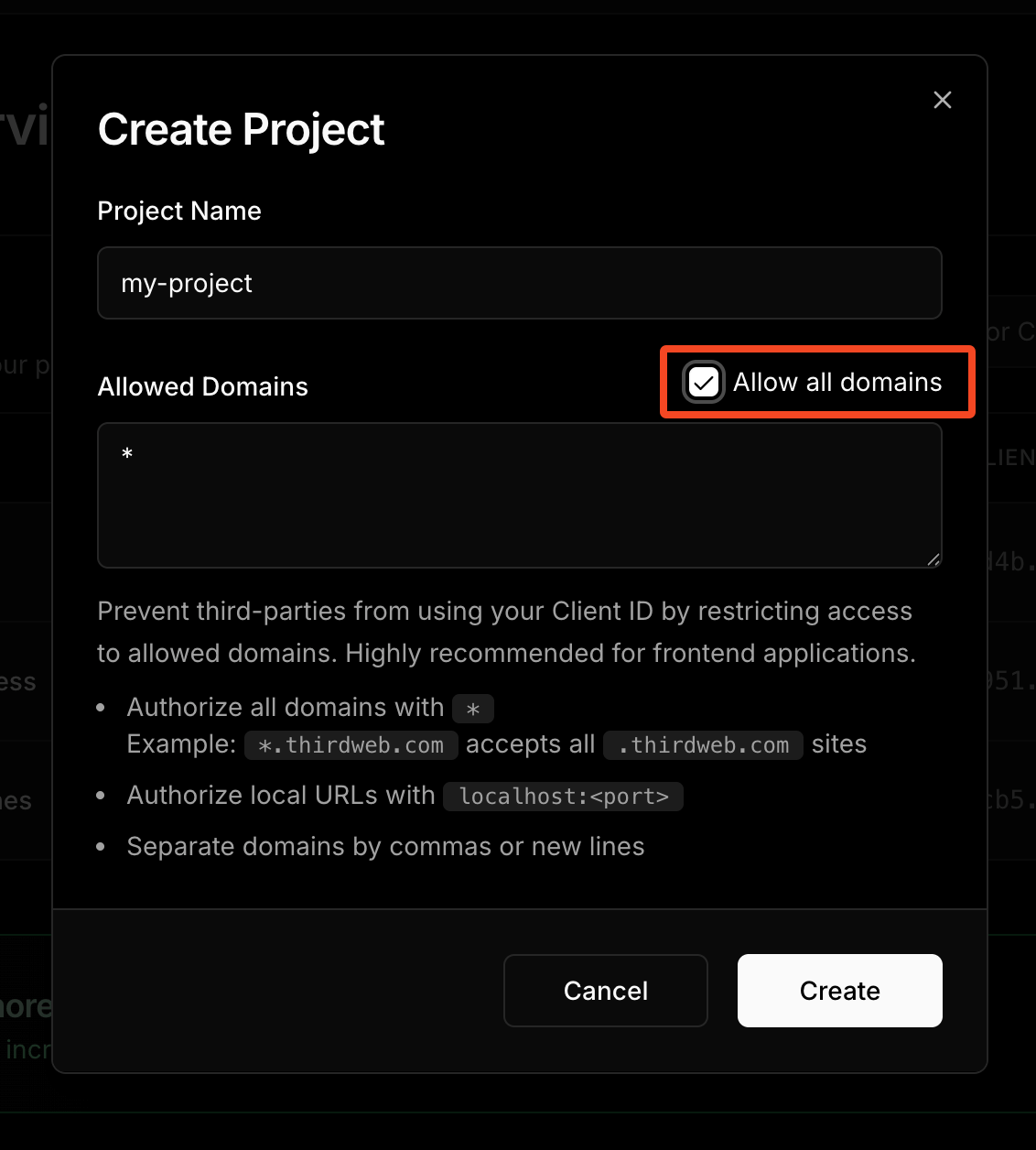Click the *.thirdweb.com code example
Screen dimensions: 1036x1150
point(351,744)
